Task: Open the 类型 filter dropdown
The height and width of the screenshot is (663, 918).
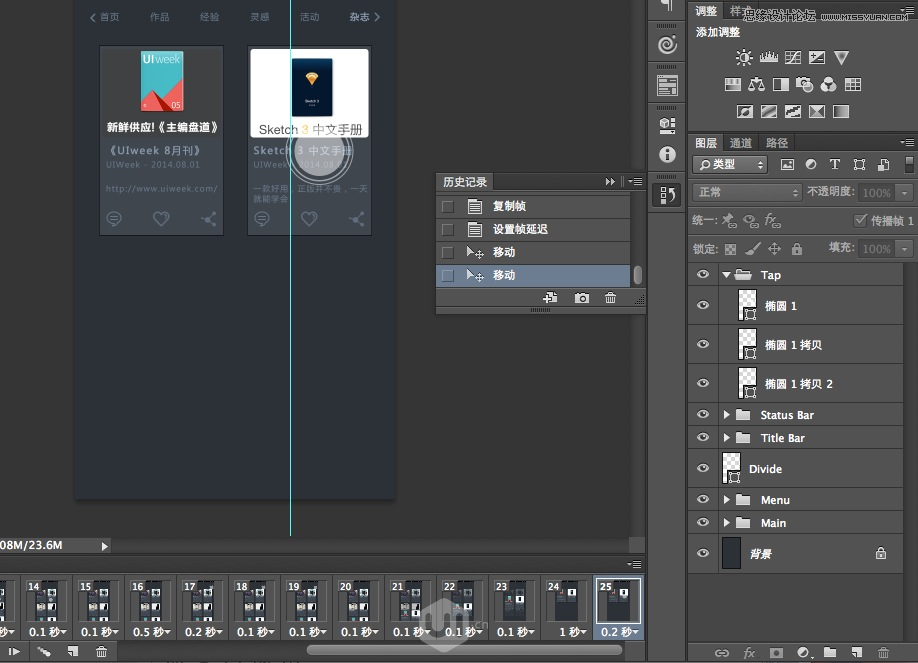Action: coord(730,165)
